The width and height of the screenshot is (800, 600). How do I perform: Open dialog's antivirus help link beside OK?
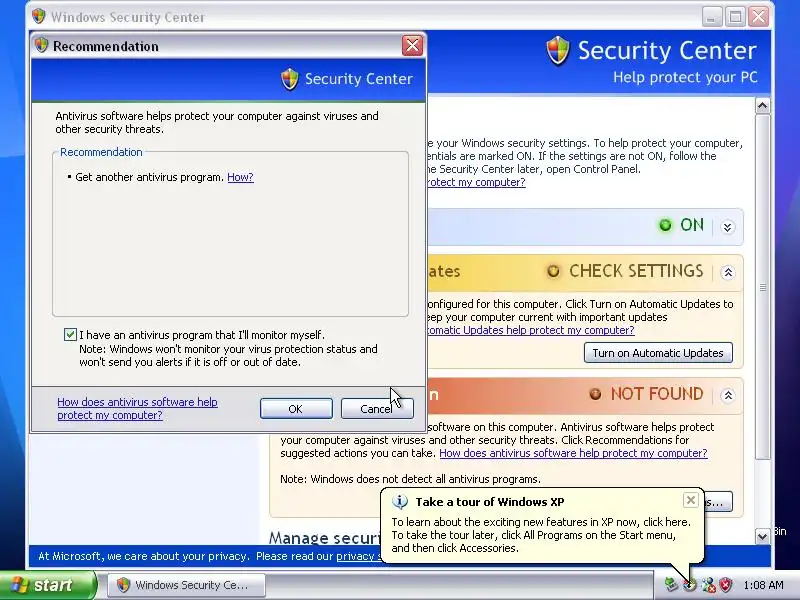[x=137, y=409]
